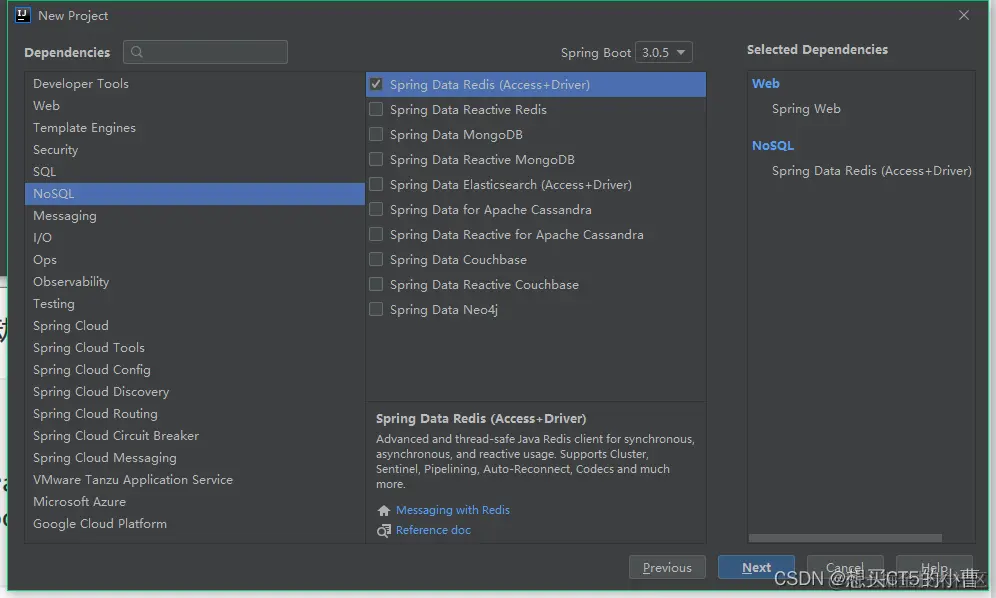This screenshot has height=598, width=996.
Task: Click the home icon beside Messaging with Redis
Action: [x=384, y=510]
